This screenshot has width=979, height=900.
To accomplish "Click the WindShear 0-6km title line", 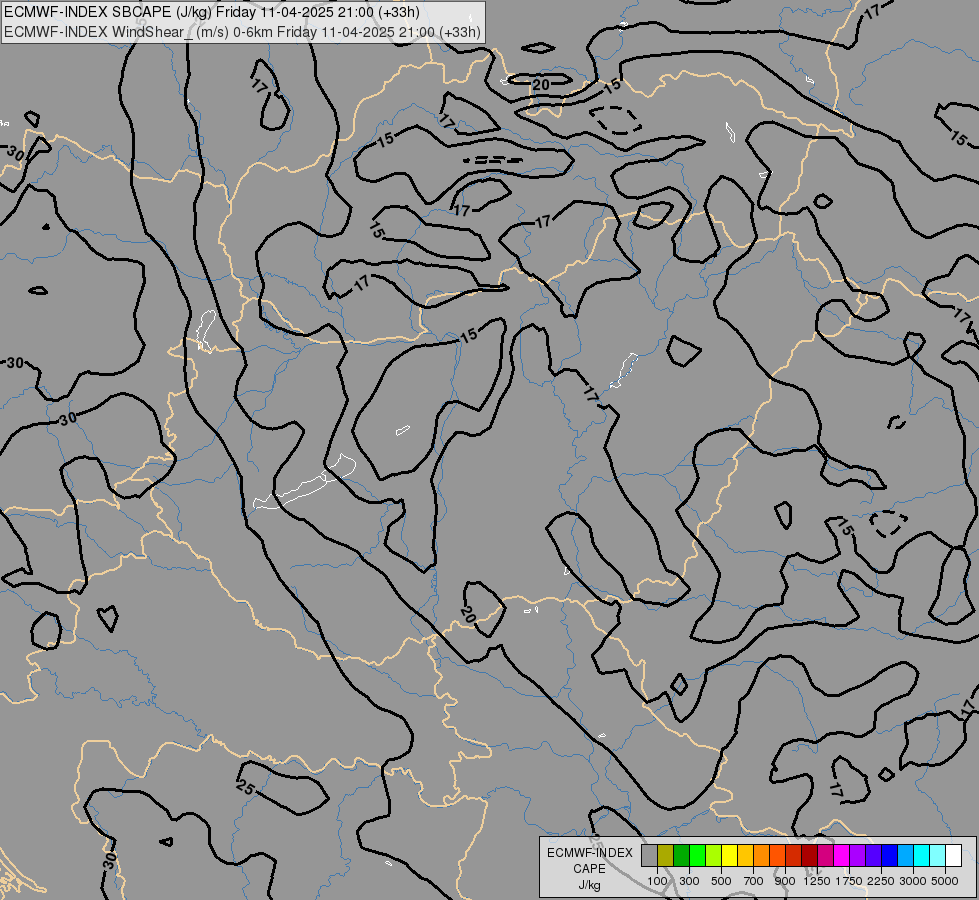I will [x=242, y=31].
